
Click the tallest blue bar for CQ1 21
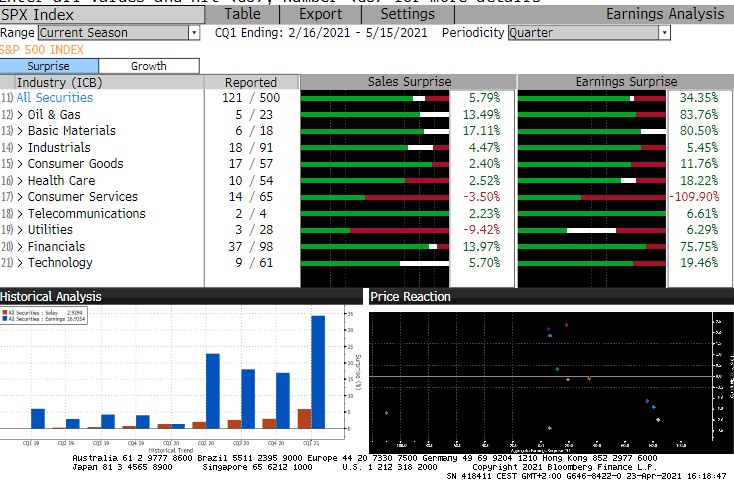(318, 371)
